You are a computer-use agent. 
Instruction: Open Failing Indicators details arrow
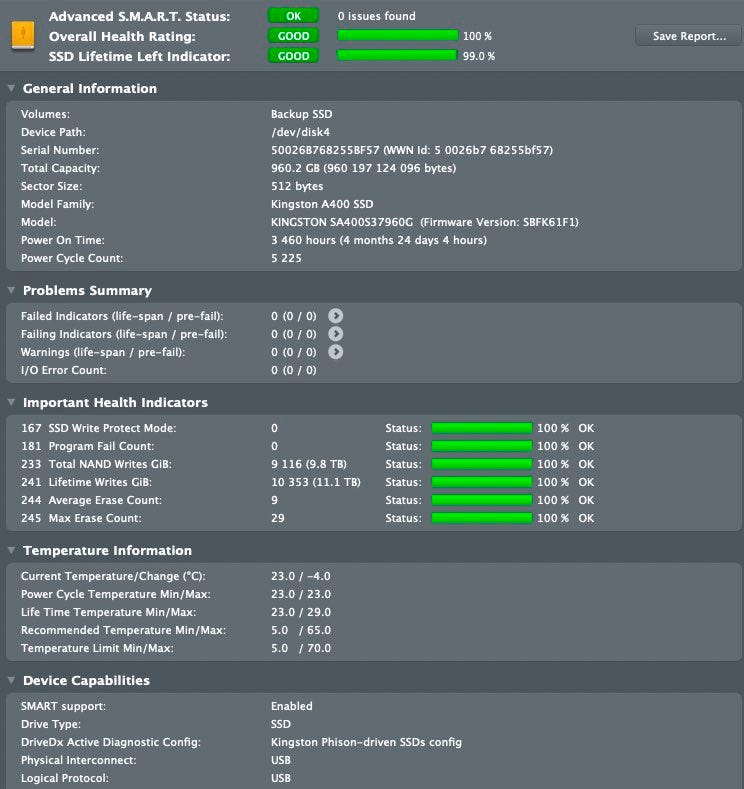(x=336, y=334)
